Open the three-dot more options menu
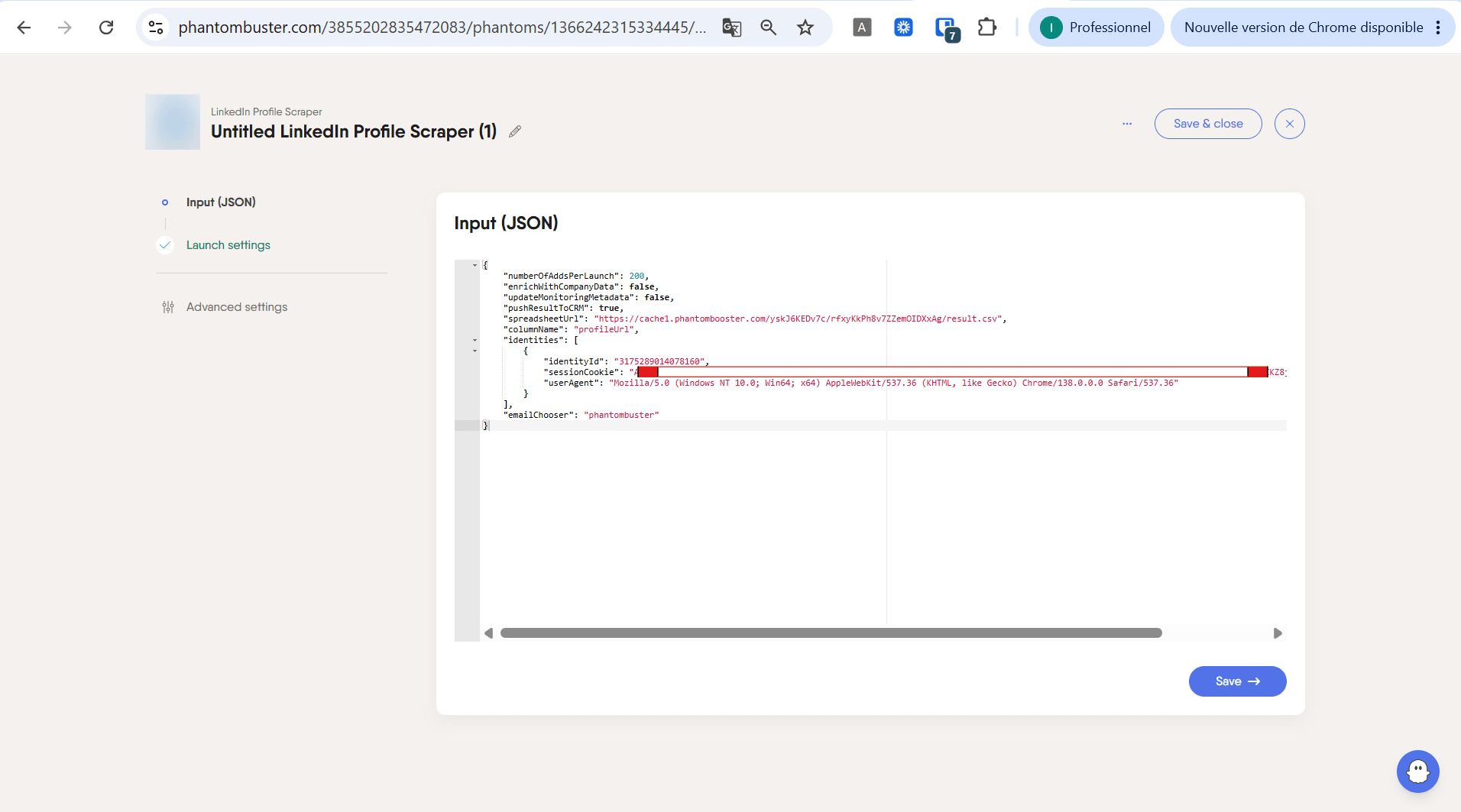 1127,124
